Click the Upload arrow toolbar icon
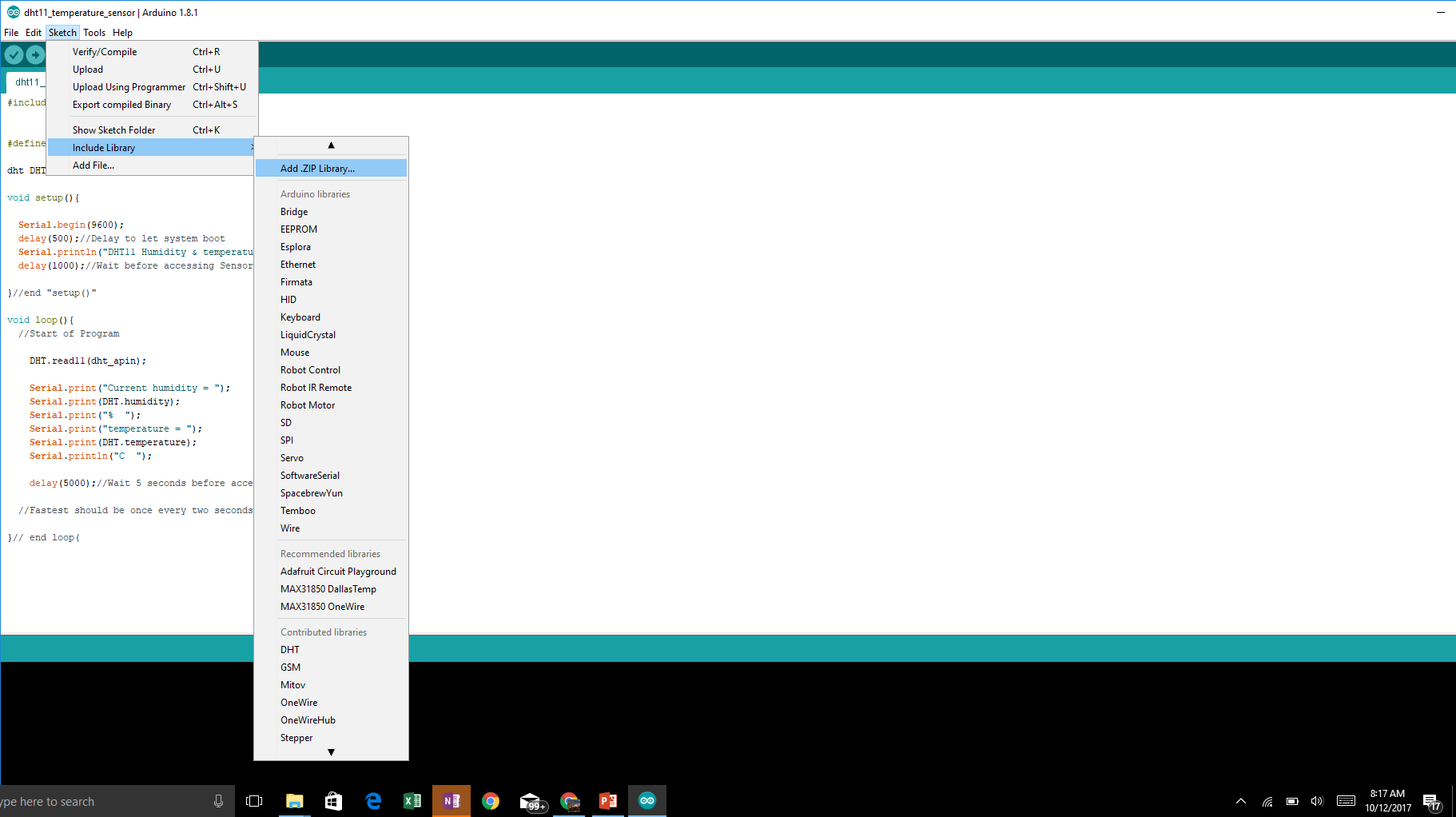 click(x=35, y=54)
